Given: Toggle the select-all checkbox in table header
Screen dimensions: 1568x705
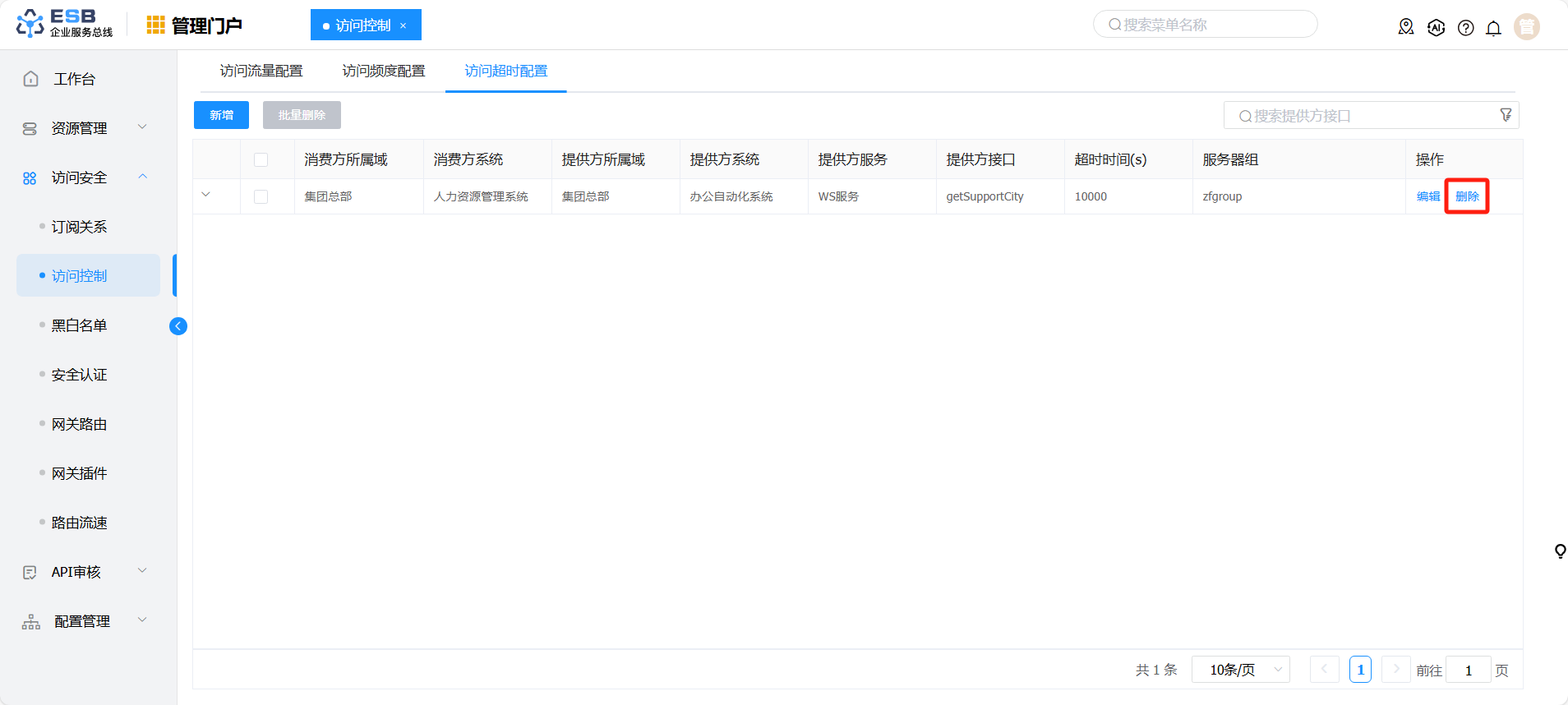Looking at the screenshot, I should 261,159.
